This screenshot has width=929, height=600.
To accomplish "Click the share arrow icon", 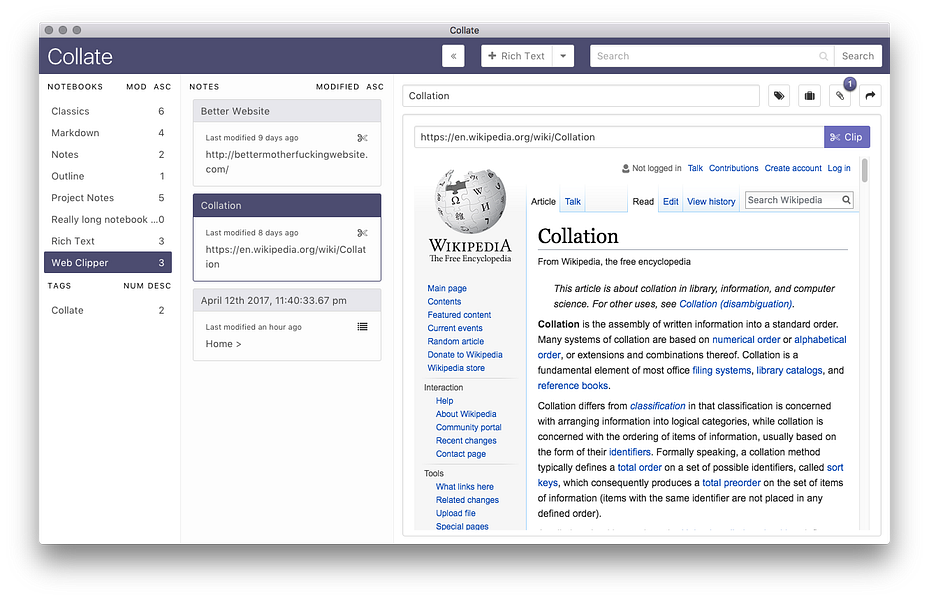I will point(870,95).
